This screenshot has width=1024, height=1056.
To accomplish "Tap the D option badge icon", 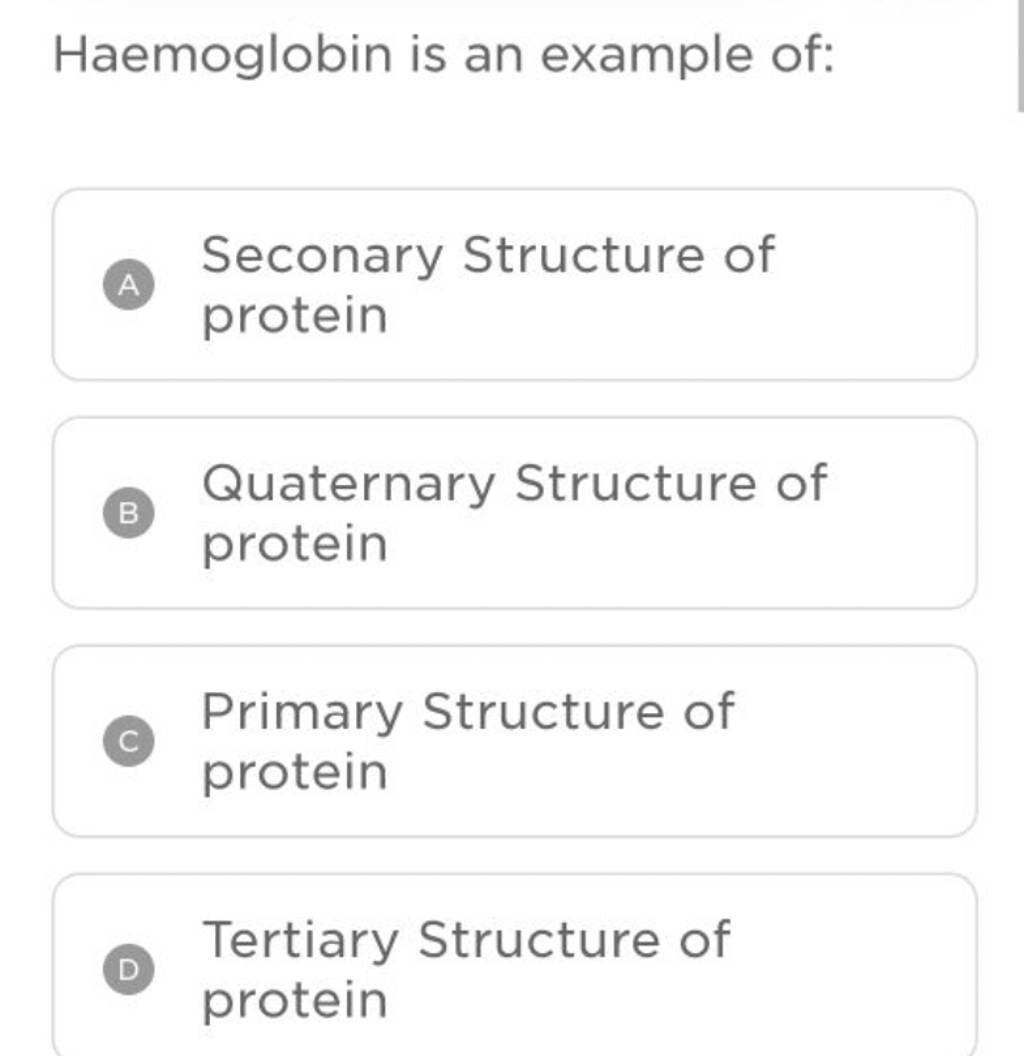I will (x=128, y=967).
